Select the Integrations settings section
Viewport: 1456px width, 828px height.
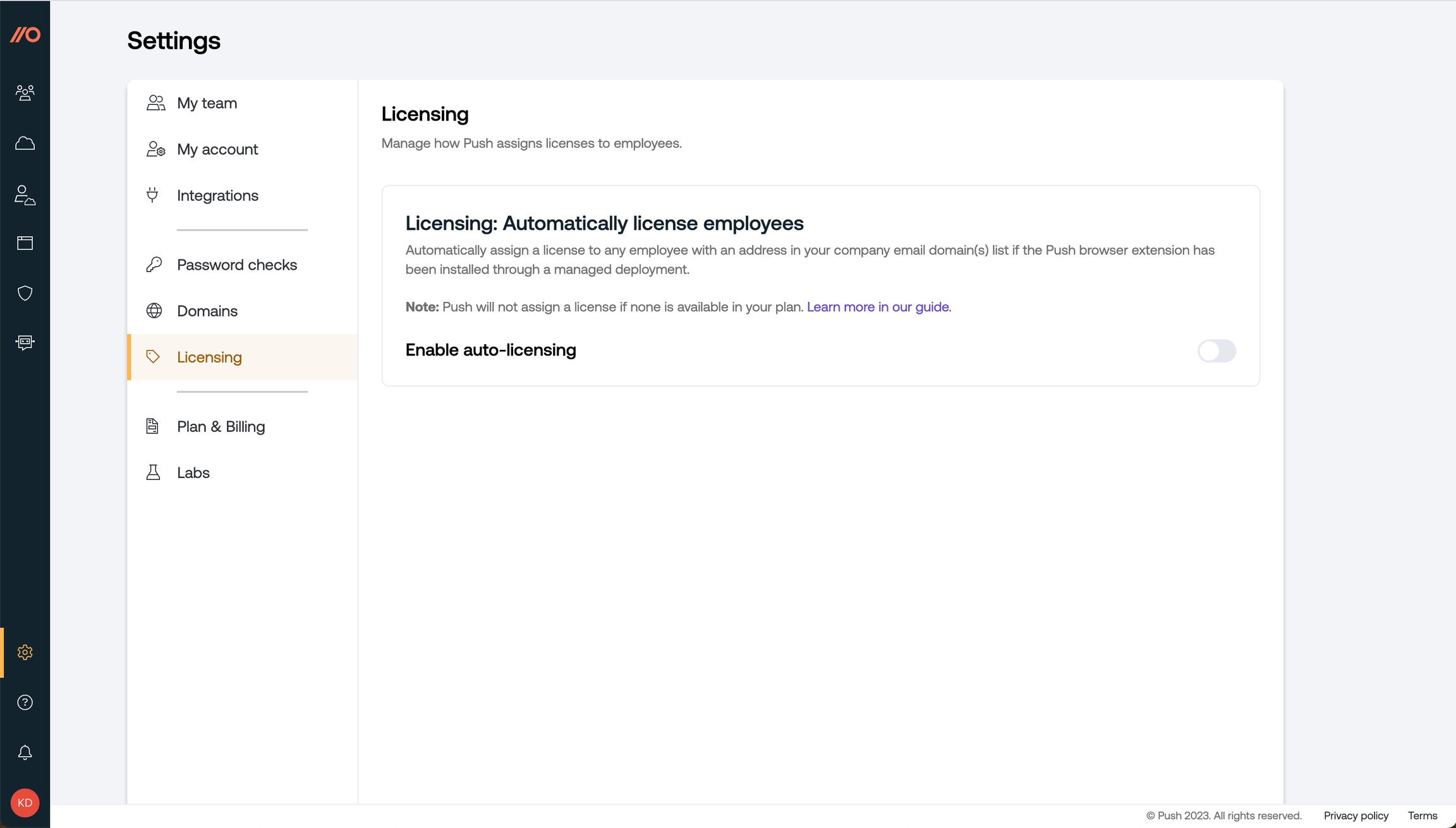[217, 195]
